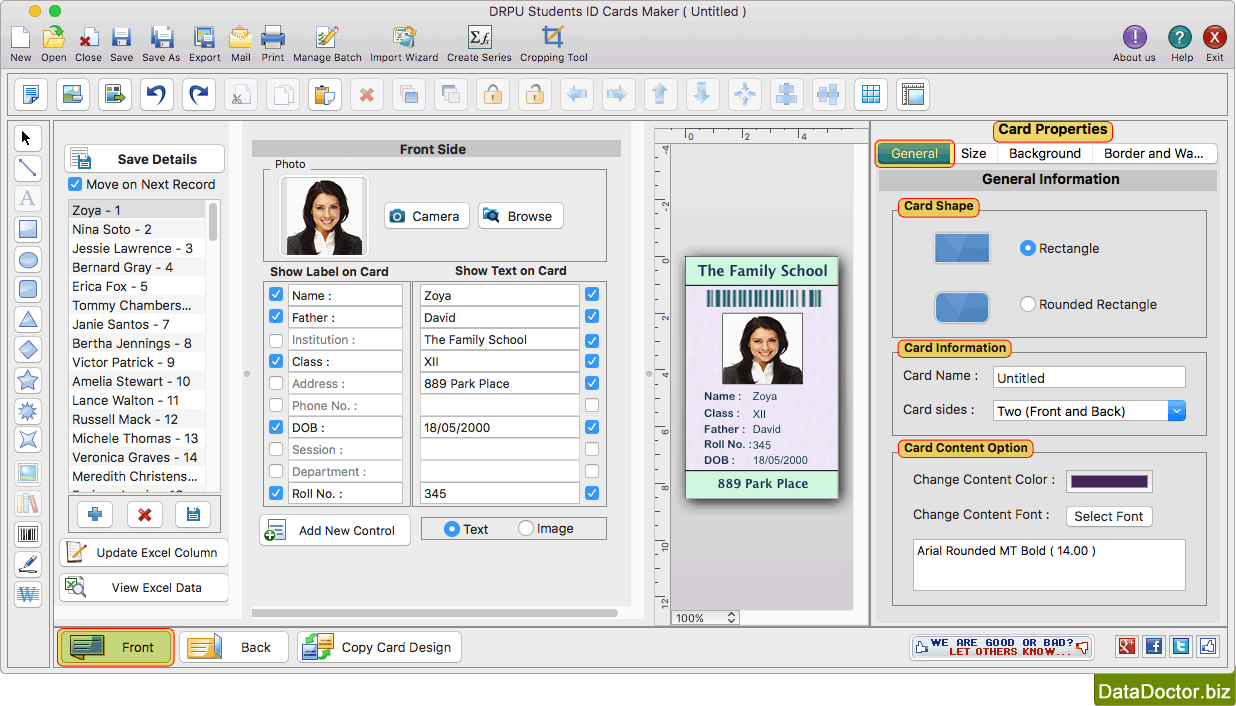Screen dimensions: 1236x706
Task: Switch to the Front side view
Action: (x=116, y=647)
